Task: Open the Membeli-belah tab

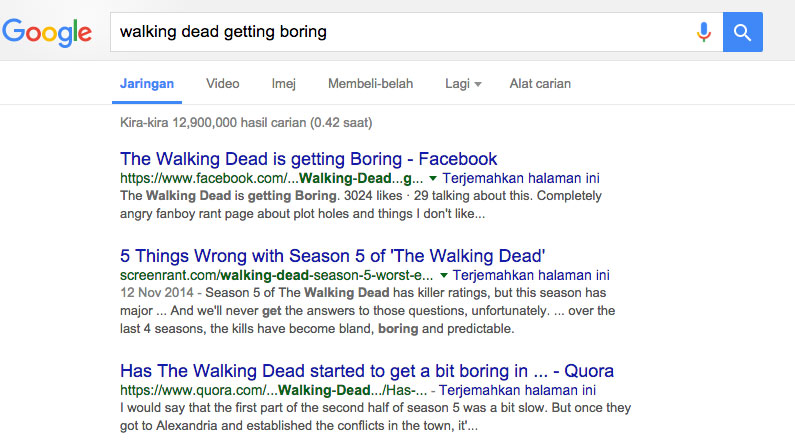Action: click(370, 84)
